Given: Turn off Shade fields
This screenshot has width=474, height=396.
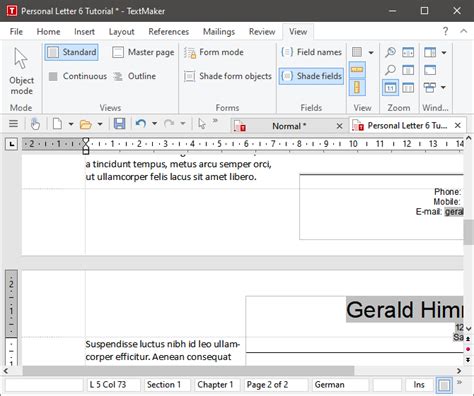Looking at the screenshot, I should [311, 76].
